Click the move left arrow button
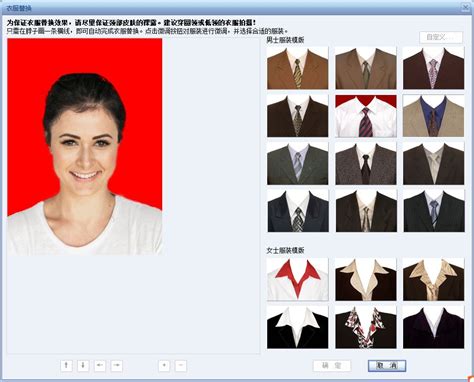474x382 pixels. (100, 366)
